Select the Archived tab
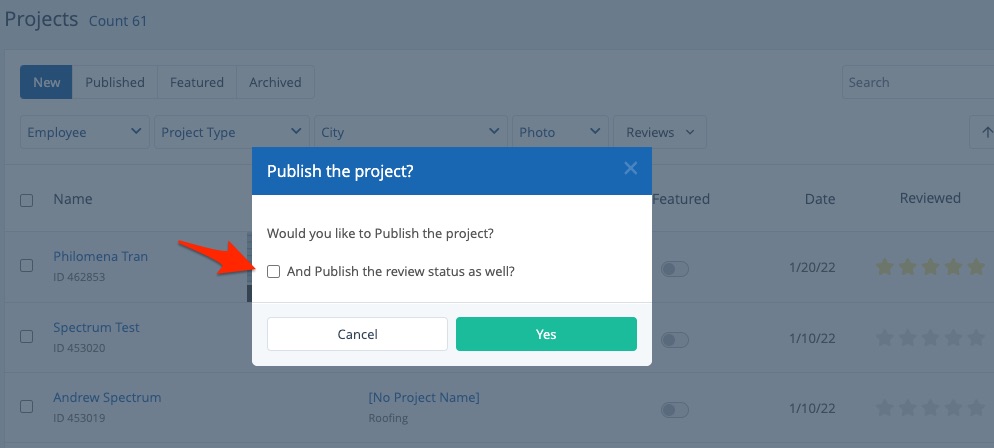 click(275, 82)
